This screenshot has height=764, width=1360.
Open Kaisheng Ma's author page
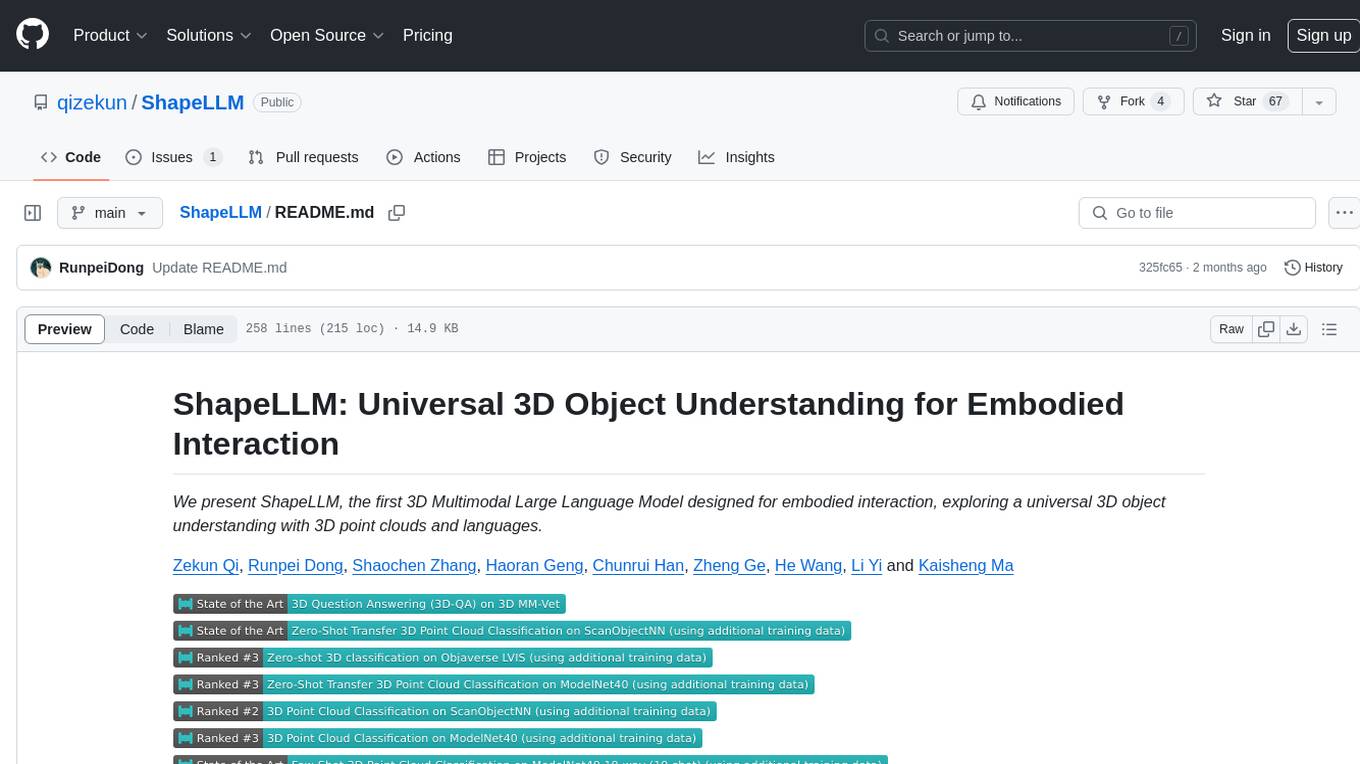pos(966,565)
